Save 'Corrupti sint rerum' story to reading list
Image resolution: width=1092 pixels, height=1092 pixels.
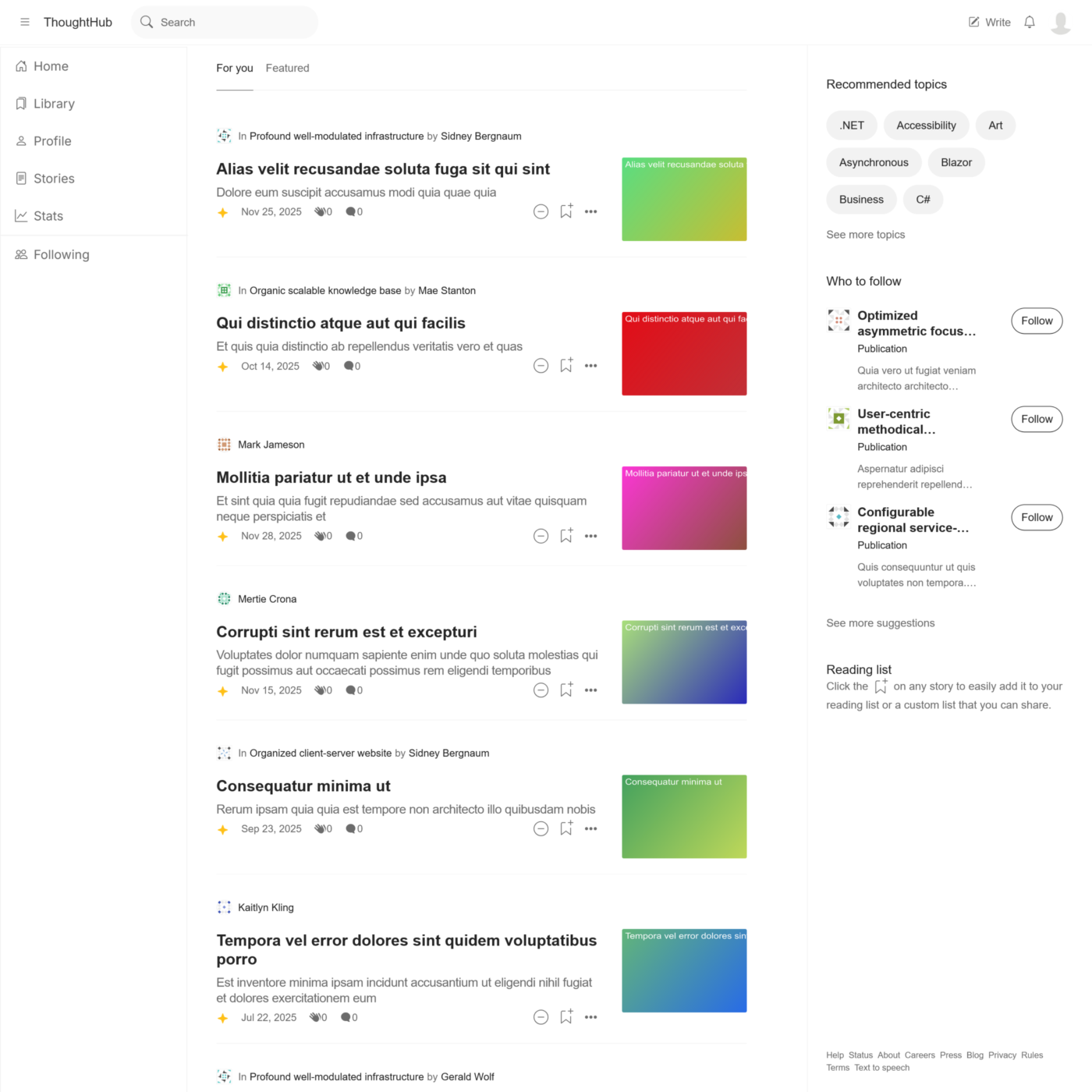click(x=566, y=690)
